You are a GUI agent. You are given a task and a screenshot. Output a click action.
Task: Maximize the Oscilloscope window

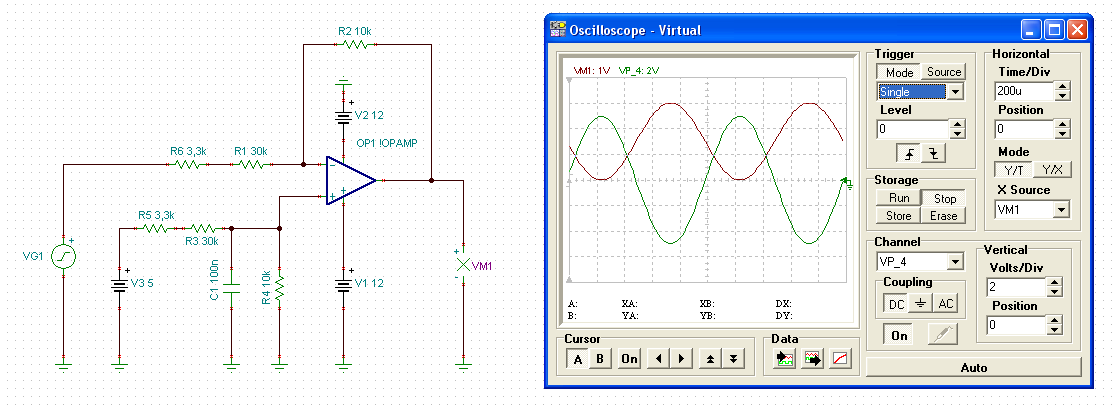coord(1055,29)
